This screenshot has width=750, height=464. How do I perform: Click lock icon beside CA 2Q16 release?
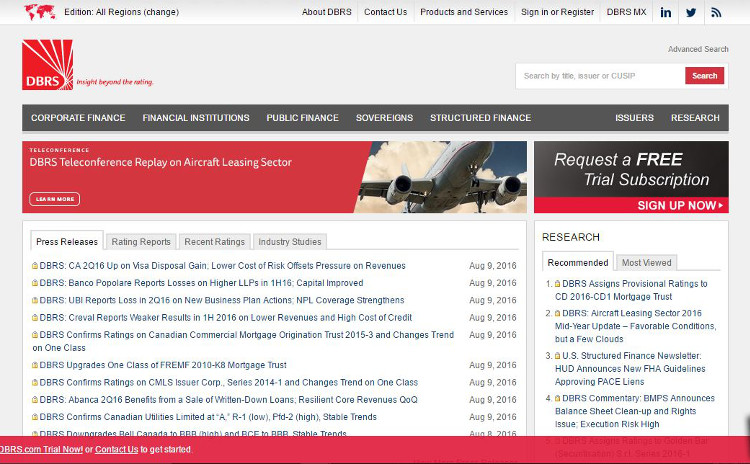click(35, 265)
